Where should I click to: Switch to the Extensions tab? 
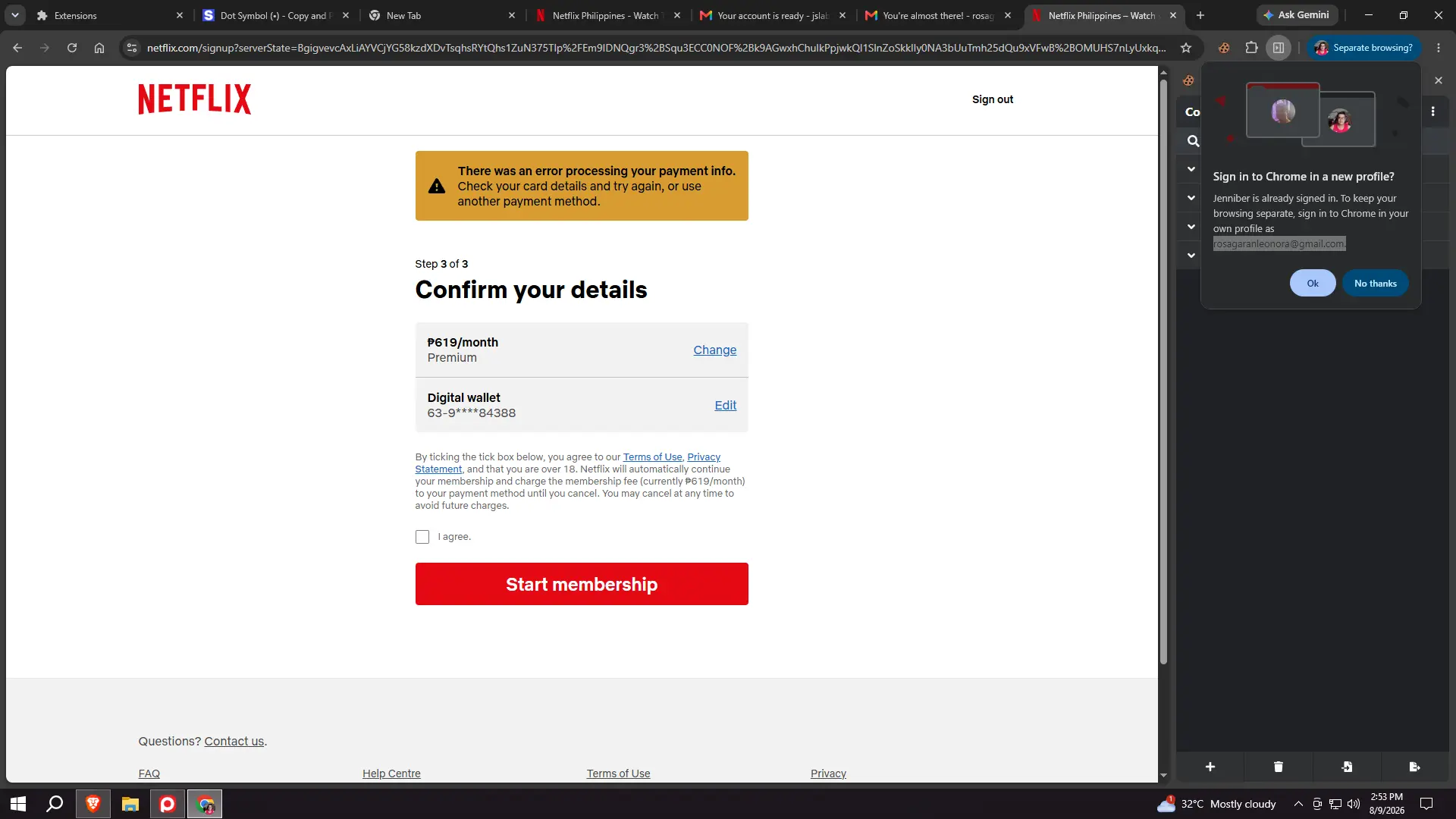[106, 15]
